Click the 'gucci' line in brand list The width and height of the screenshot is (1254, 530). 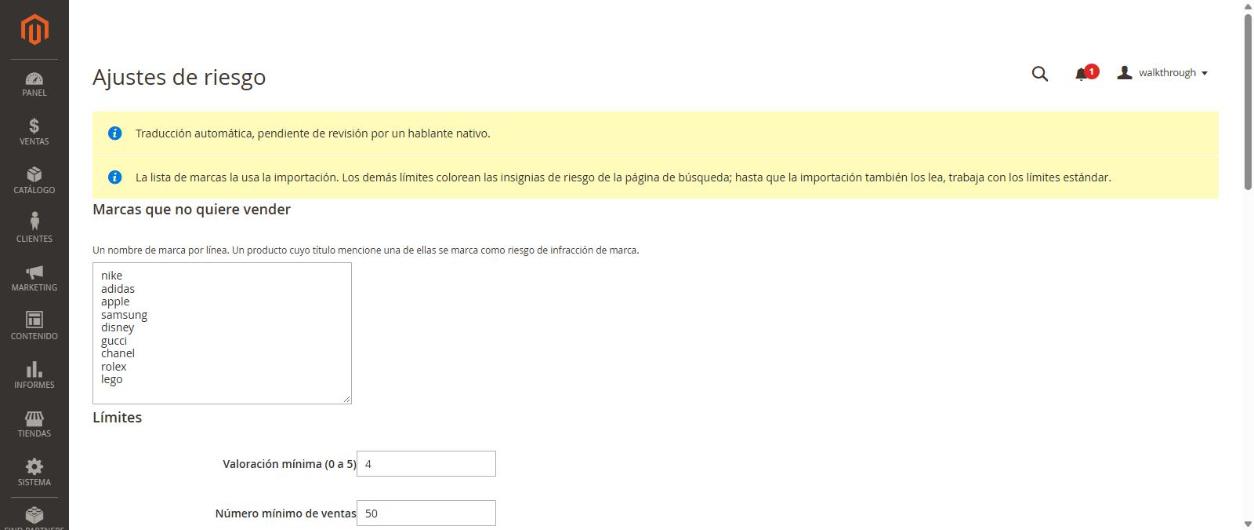pyautogui.click(x=114, y=341)
